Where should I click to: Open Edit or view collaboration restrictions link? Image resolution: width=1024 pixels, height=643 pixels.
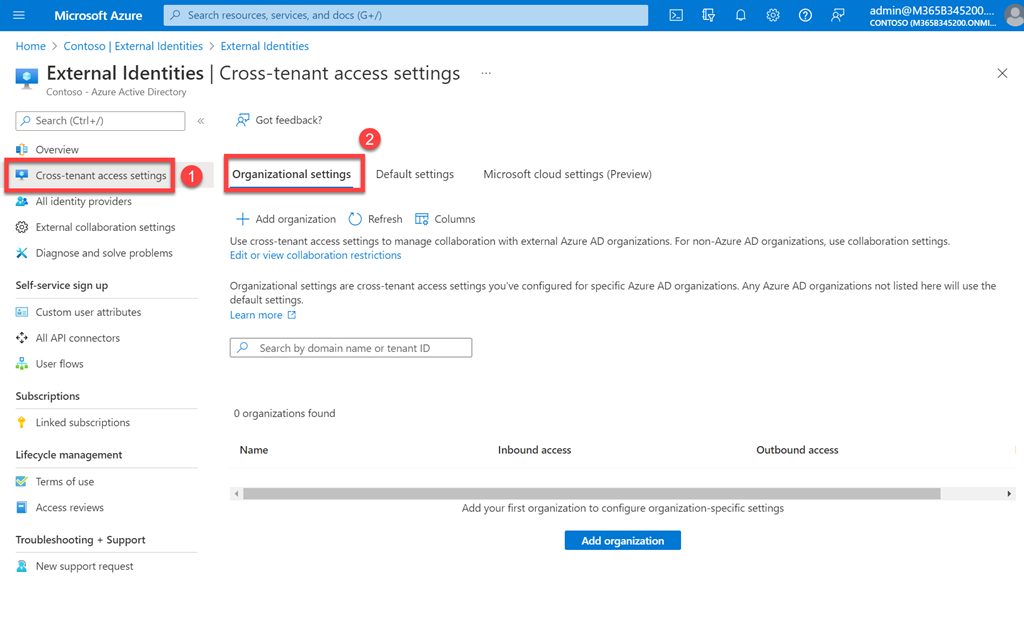315,255
